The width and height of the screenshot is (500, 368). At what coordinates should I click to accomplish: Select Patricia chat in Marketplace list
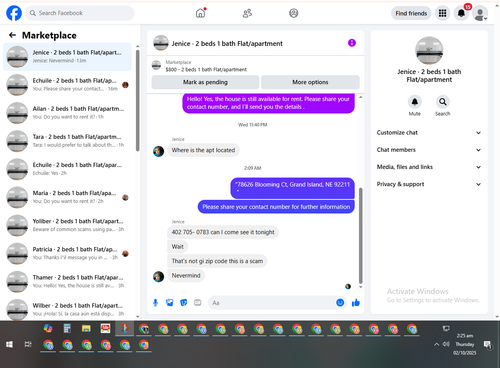coord(67,253)
